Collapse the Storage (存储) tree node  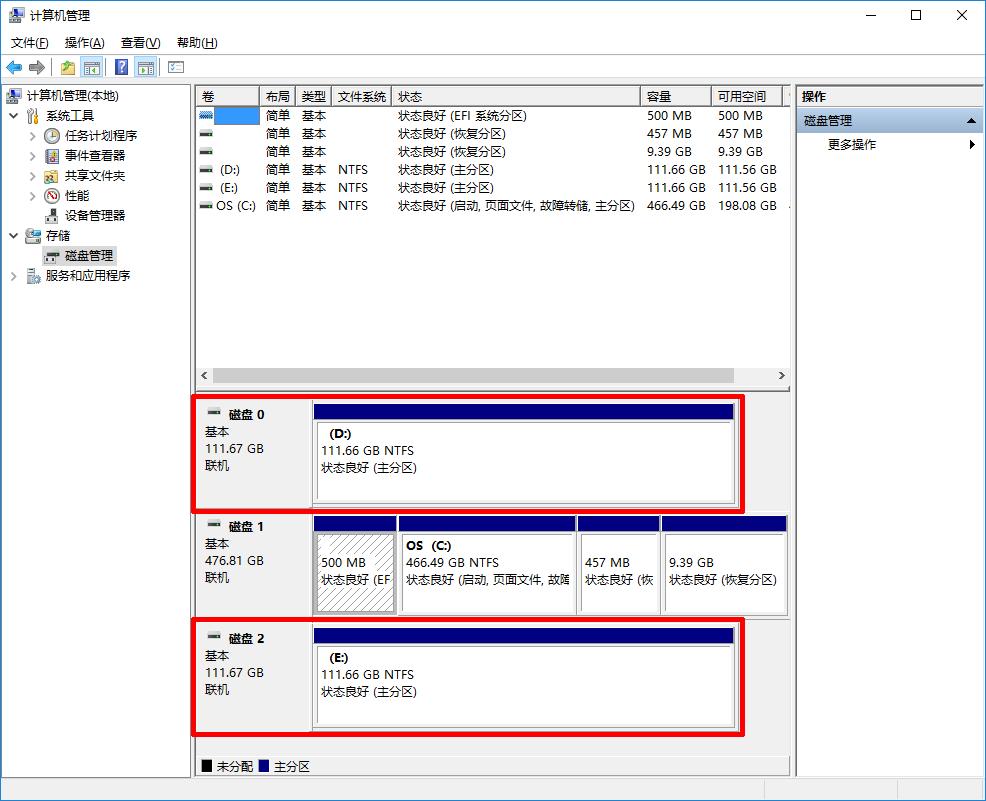click(x=14, y=236)
